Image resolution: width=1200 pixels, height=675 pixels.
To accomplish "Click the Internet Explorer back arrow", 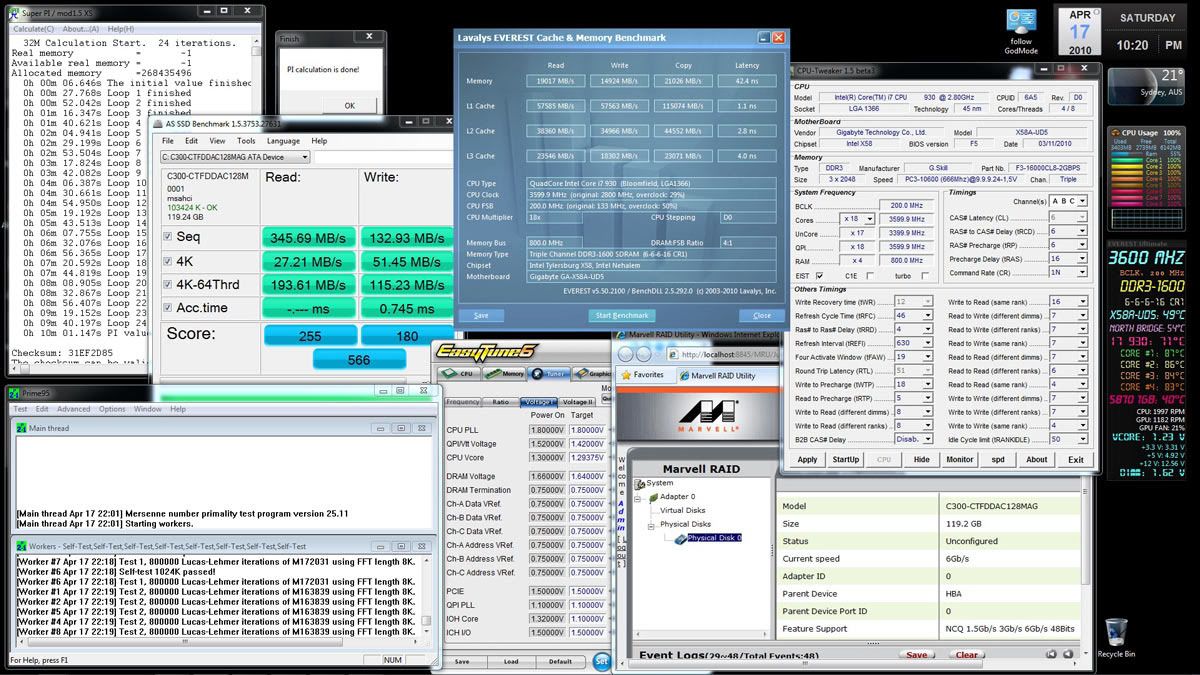I will (x=627, y=354).
